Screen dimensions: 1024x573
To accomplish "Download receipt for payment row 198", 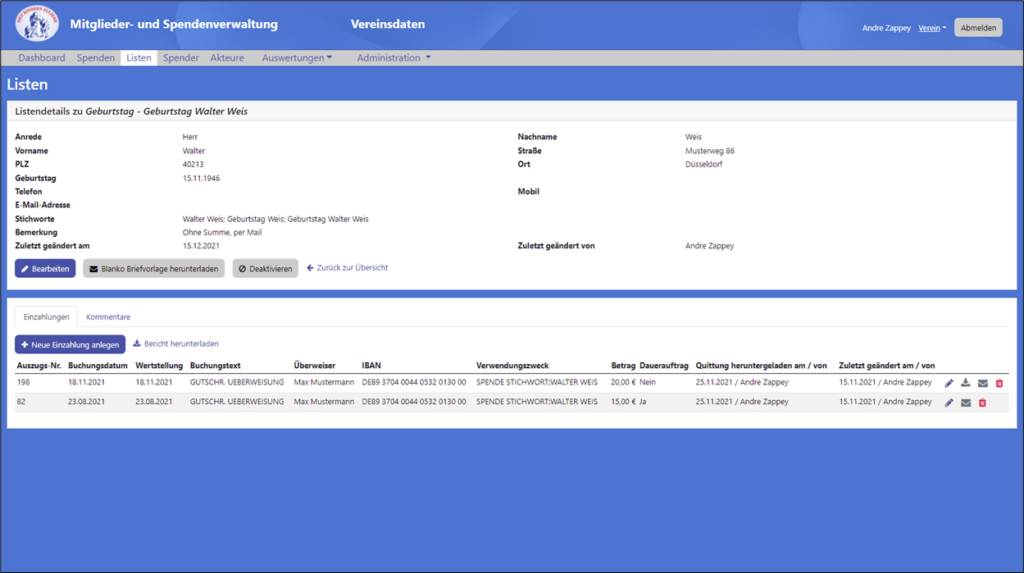I will pyautogui.click(x=965, y=383).
